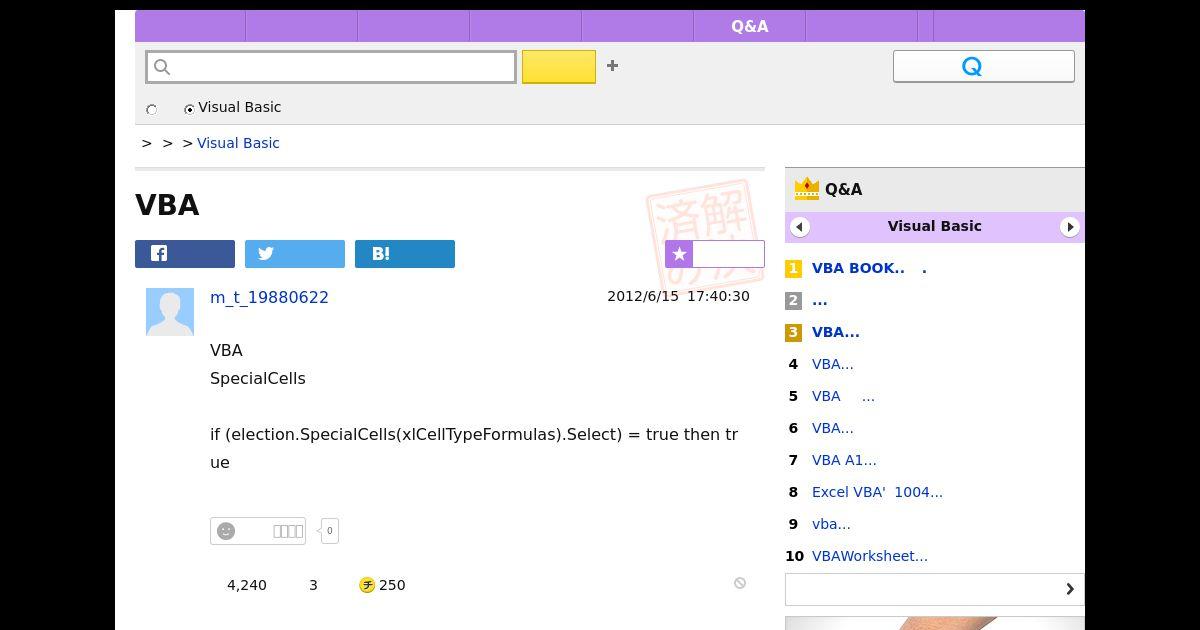Open ranking item 9 vba...
This screenshot has width=1200, height=630.
tap(831, 524)
